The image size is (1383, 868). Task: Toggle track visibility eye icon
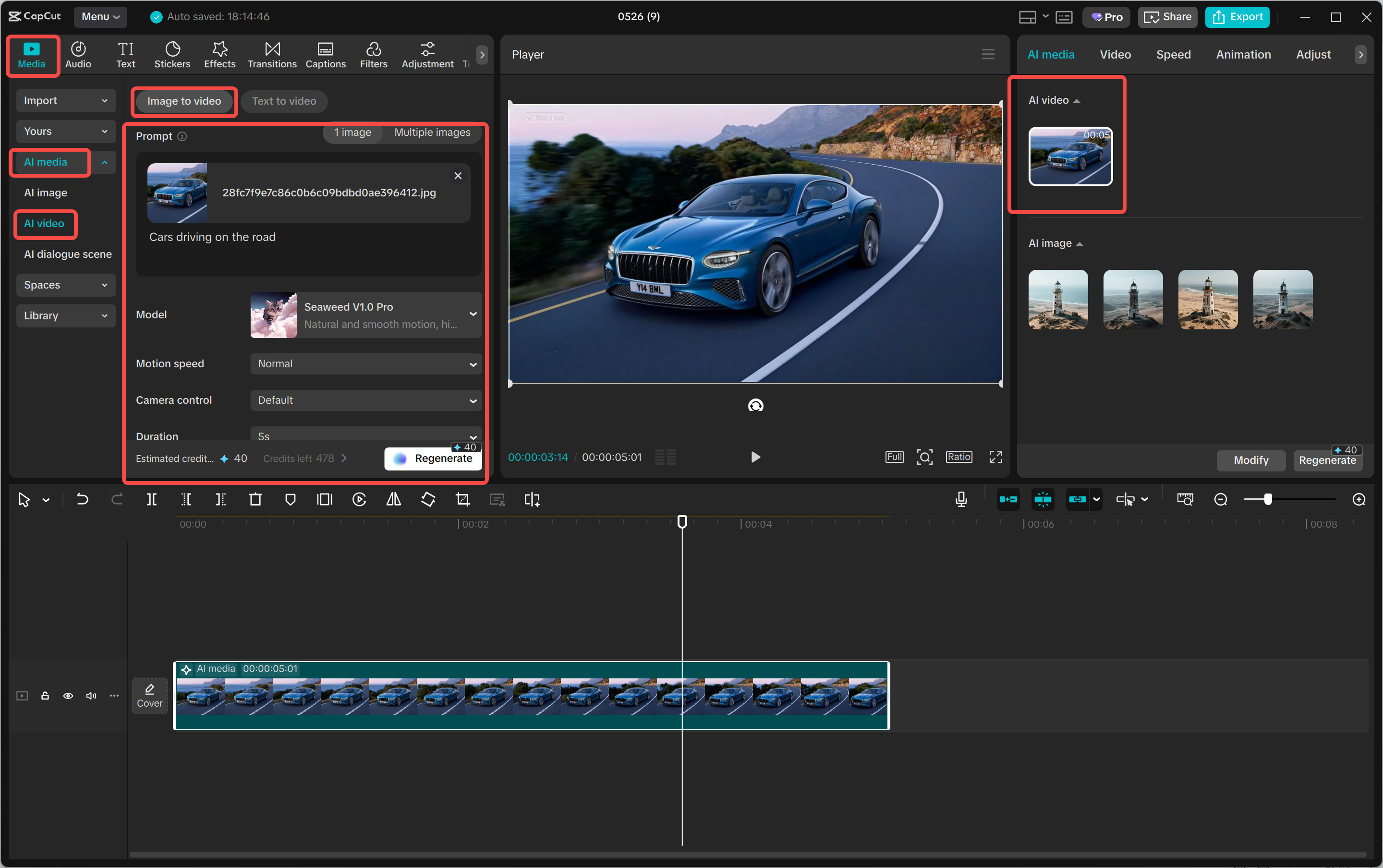pos(68,696)
